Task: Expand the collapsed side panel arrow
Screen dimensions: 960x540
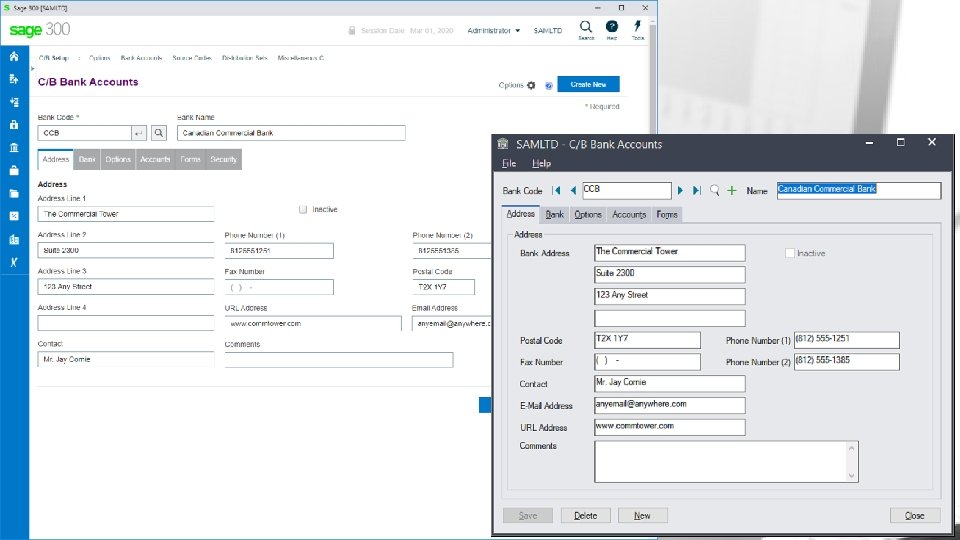Action: click(x=33, y=69)
